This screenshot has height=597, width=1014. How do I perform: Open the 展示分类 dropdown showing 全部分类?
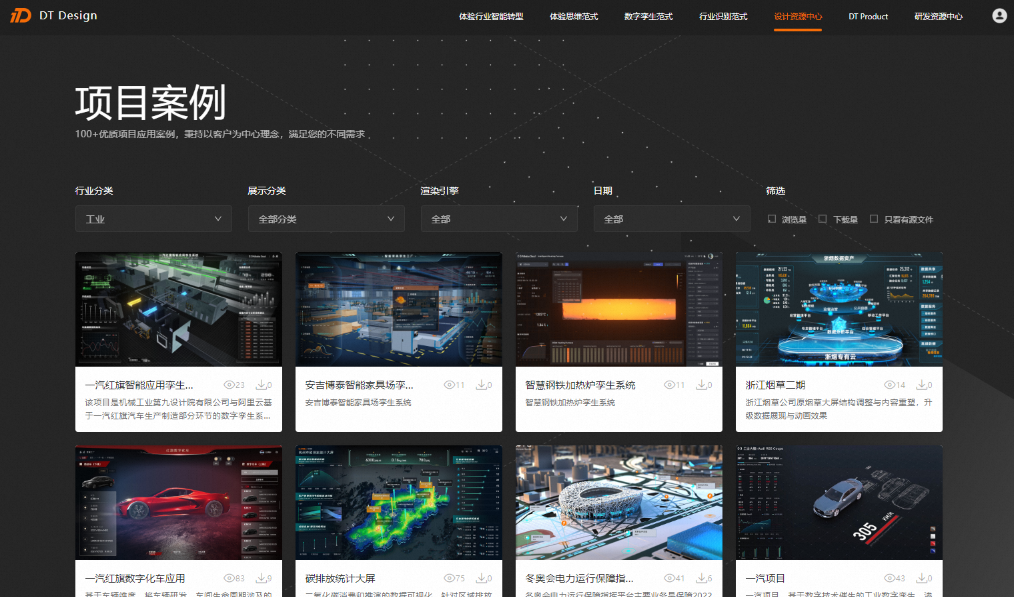[x=326, y=219]
